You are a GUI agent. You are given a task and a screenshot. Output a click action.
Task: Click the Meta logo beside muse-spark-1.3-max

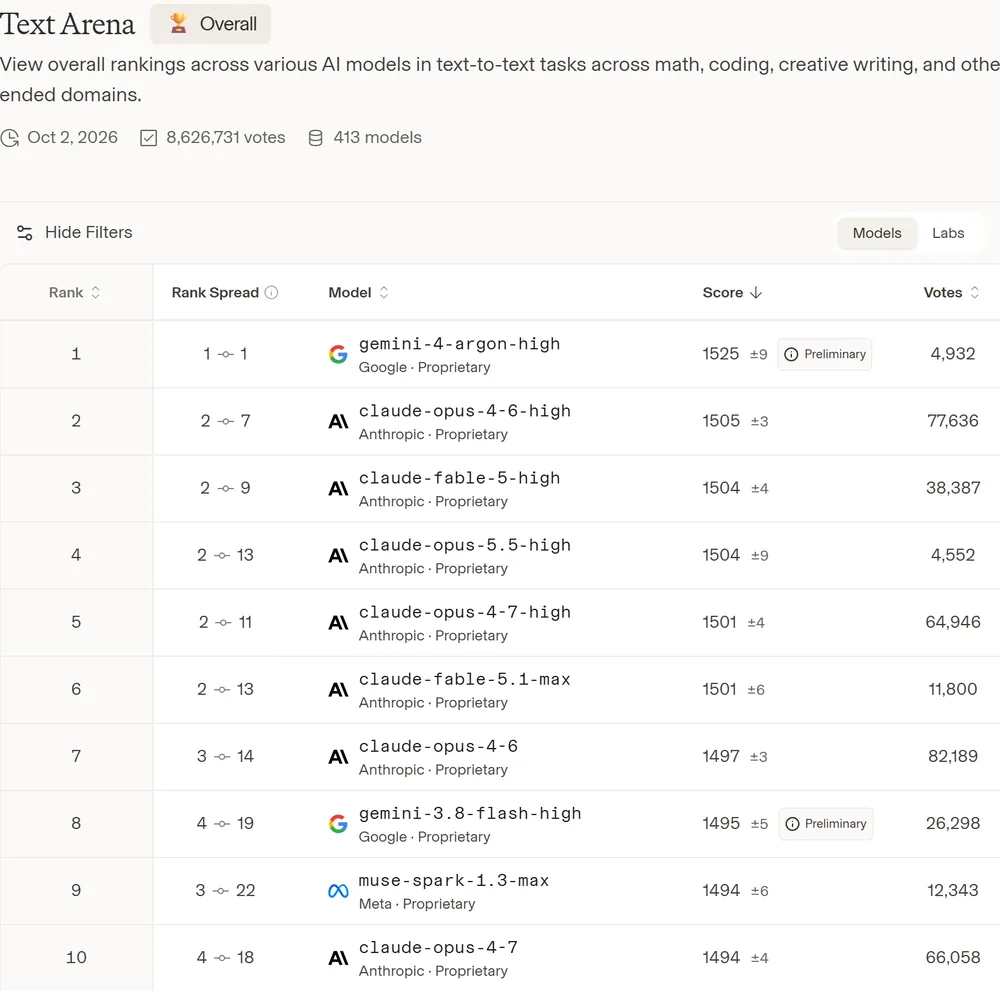click(x=338, y=890)
